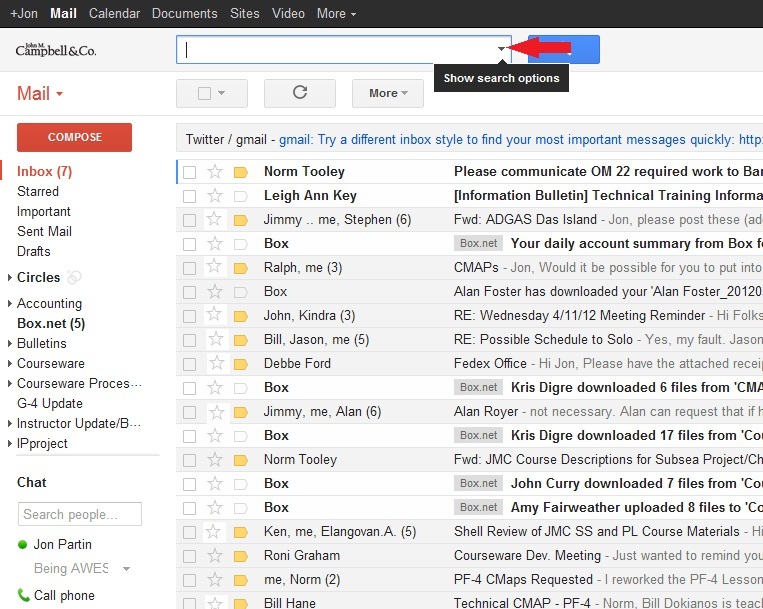The width and height of the screenshot is (763, 609).
Task: Star the Jimmy .. me, Stephen conversation
Action: tap(215, 219)
